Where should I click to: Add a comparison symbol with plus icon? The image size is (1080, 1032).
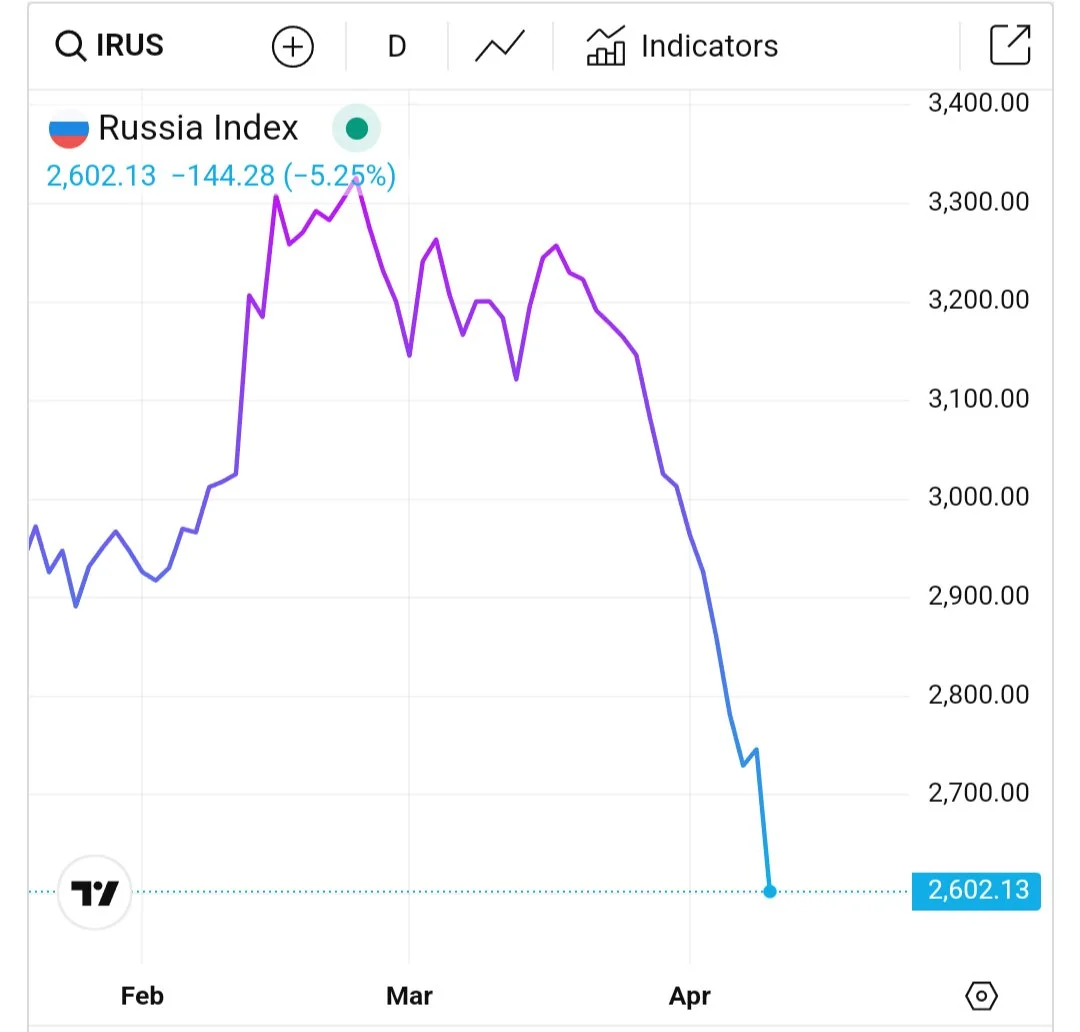(293, 47)
